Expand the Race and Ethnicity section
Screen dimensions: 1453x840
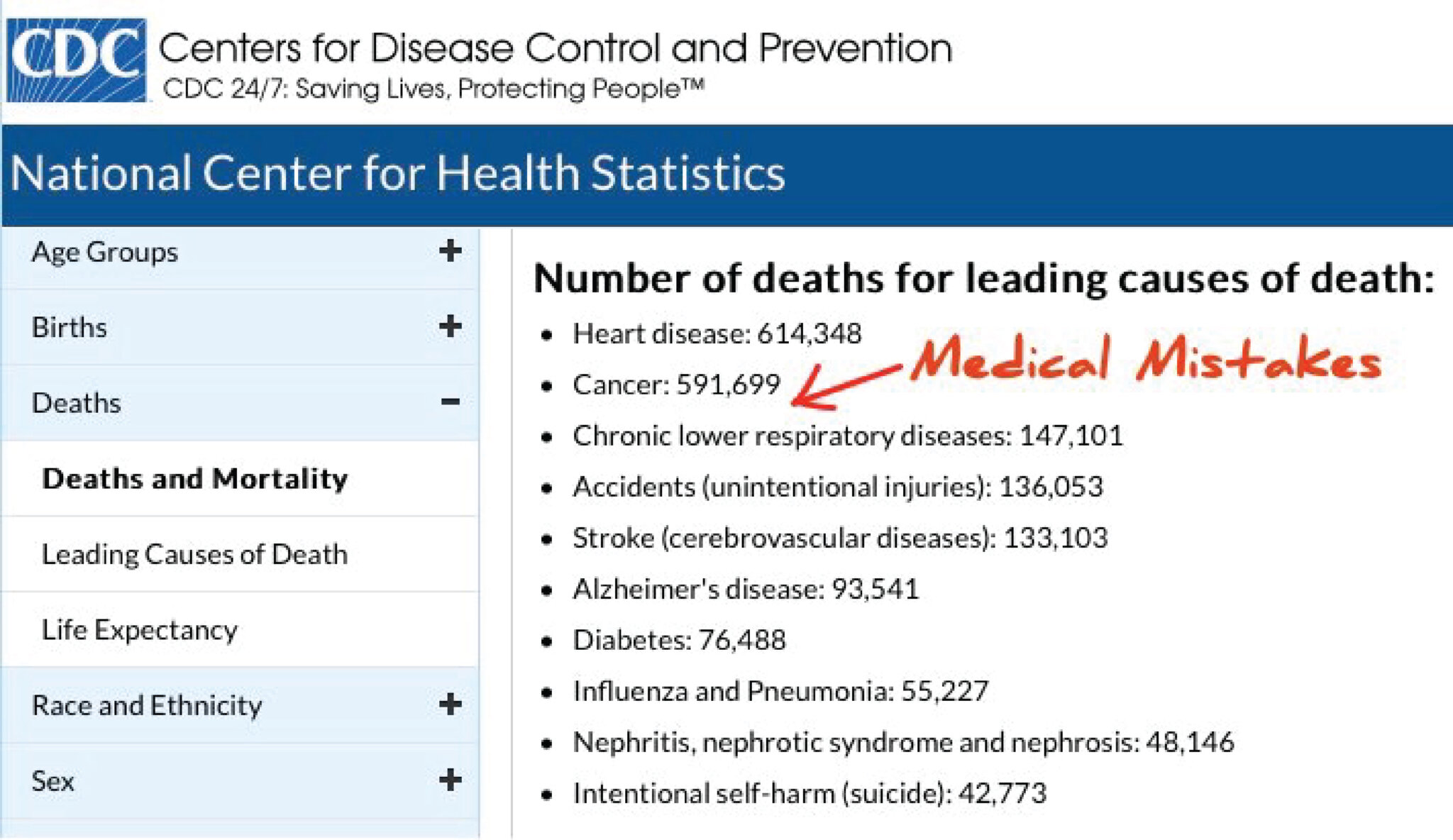(452, 704)
